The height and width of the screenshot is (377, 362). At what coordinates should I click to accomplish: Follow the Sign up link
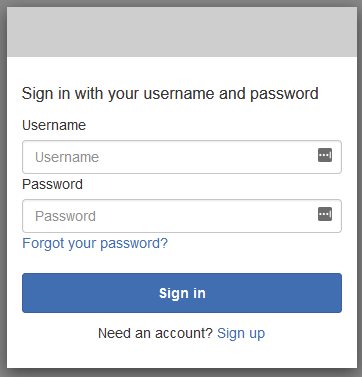point(241,333)
